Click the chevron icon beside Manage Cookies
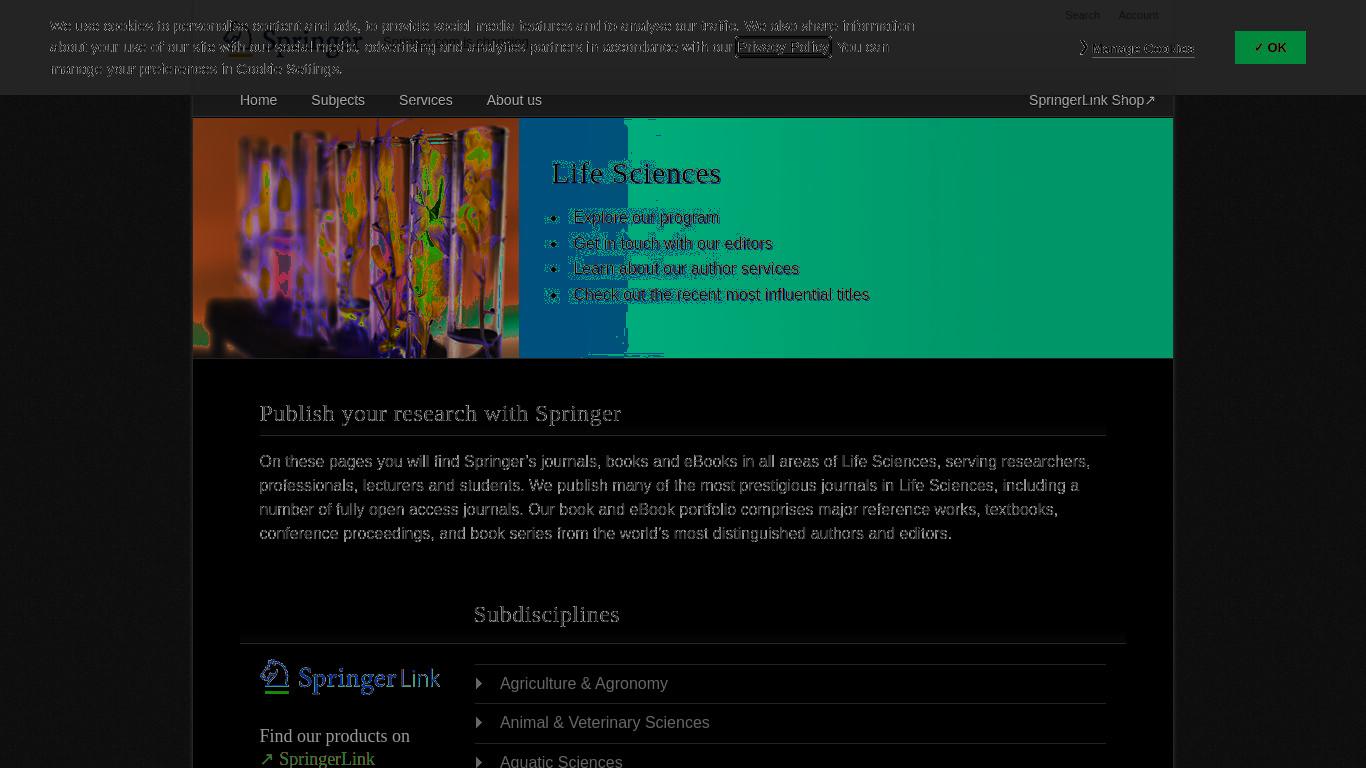 (1084, 48)
